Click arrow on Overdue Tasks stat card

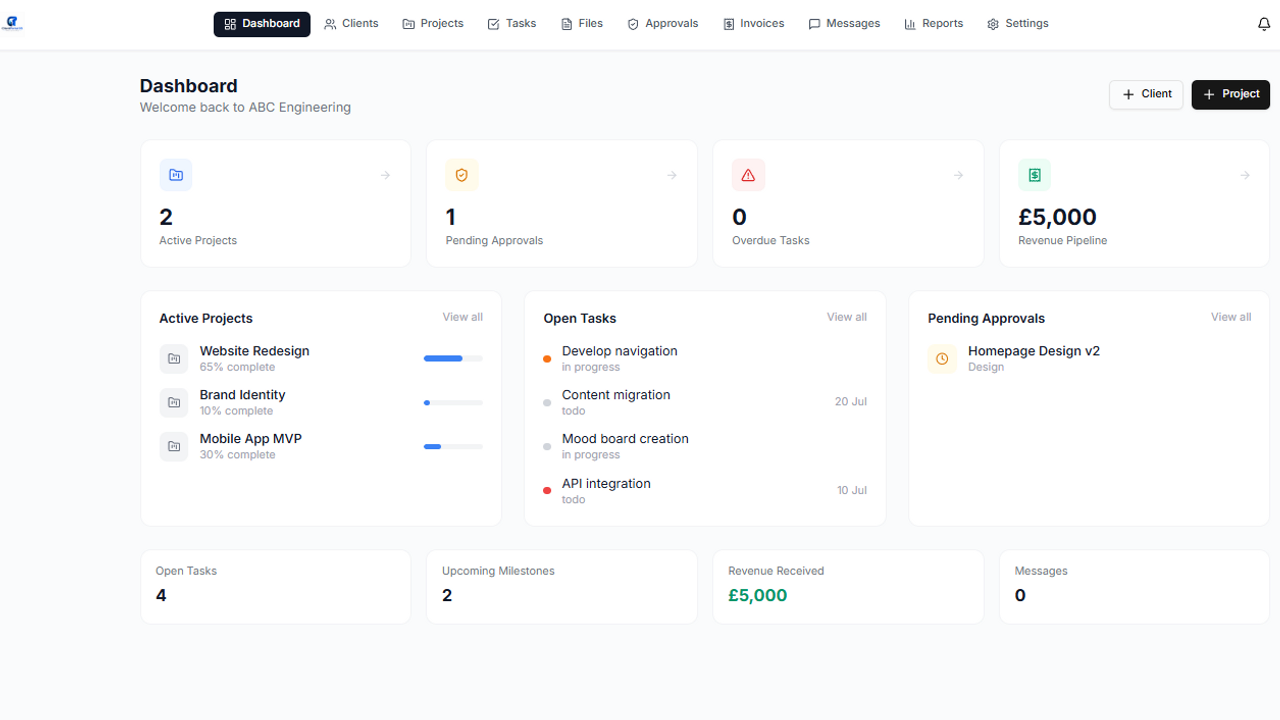[958, 175]
